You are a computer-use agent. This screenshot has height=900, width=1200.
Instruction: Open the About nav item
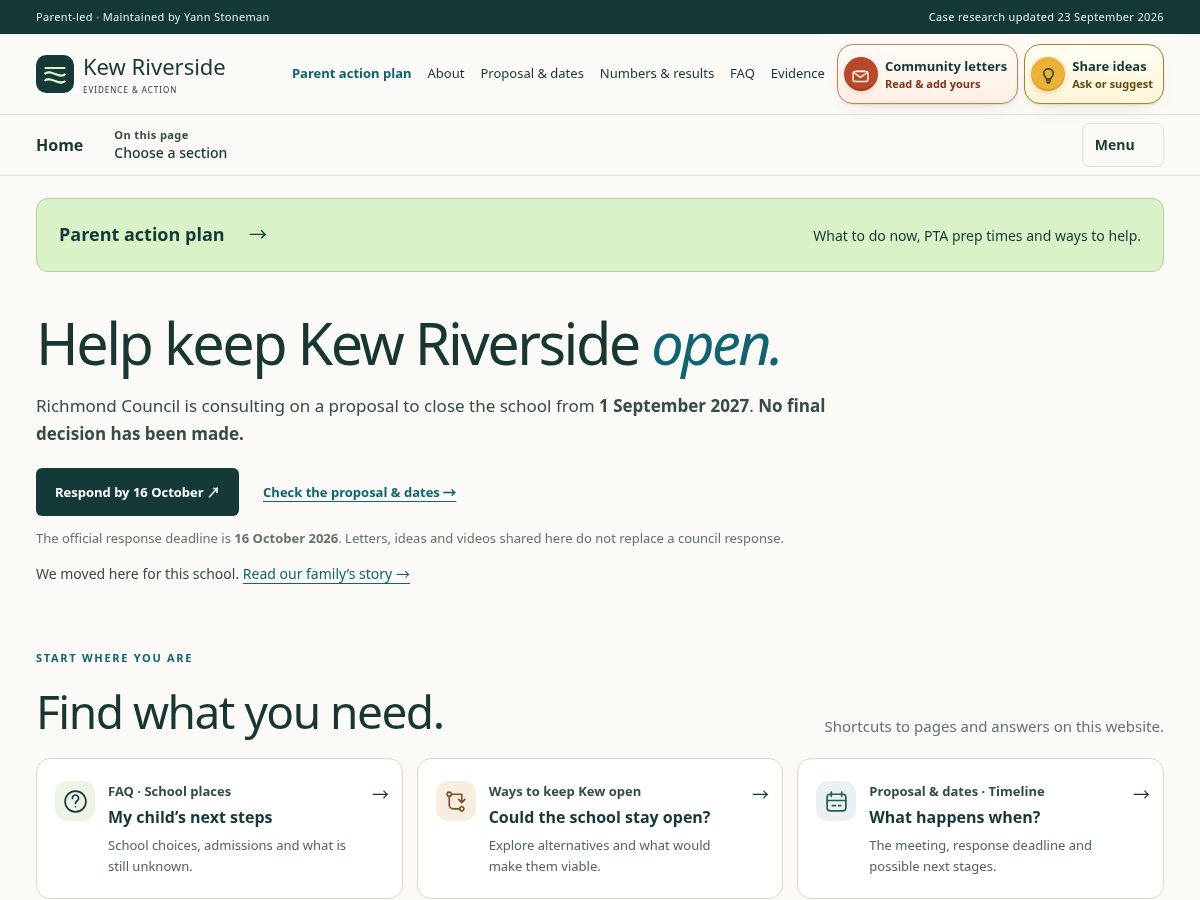pyautogui.click(x=446, y=74)
